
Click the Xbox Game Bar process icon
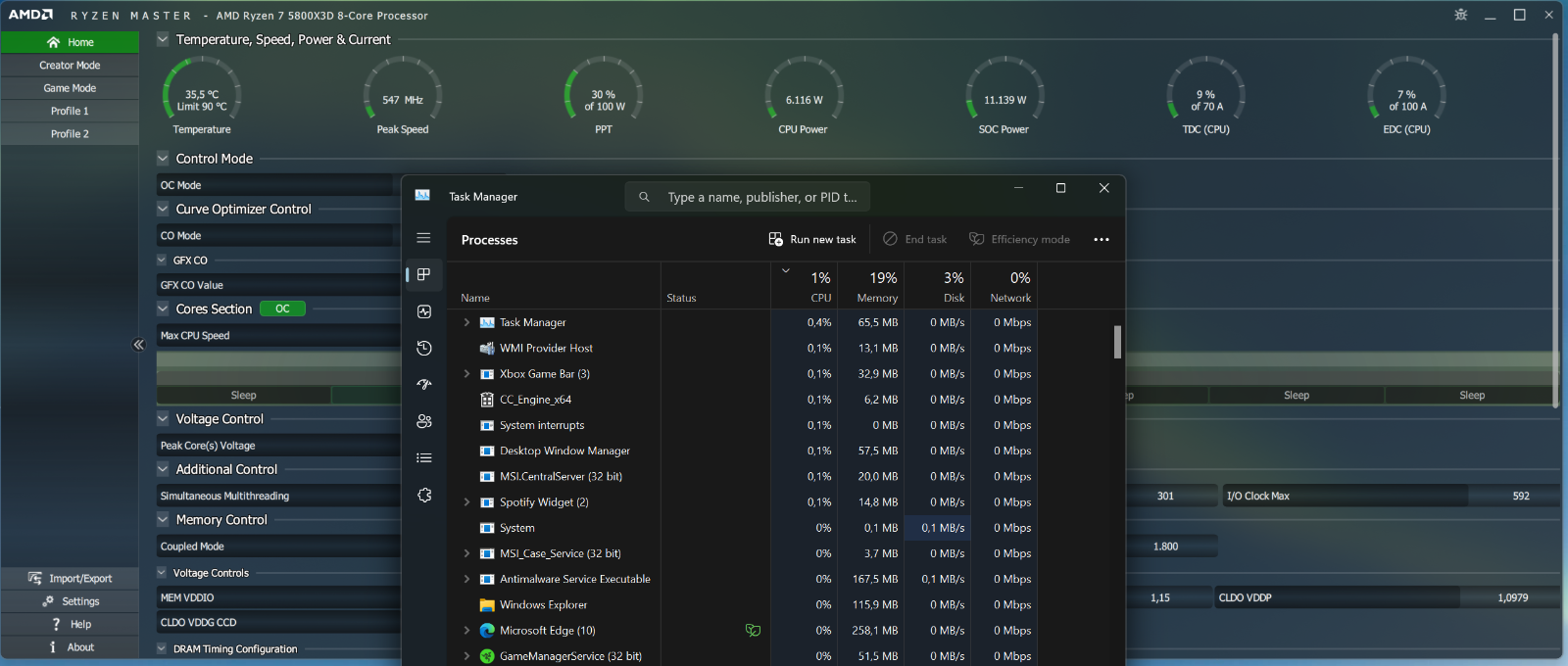pos(487,374)
